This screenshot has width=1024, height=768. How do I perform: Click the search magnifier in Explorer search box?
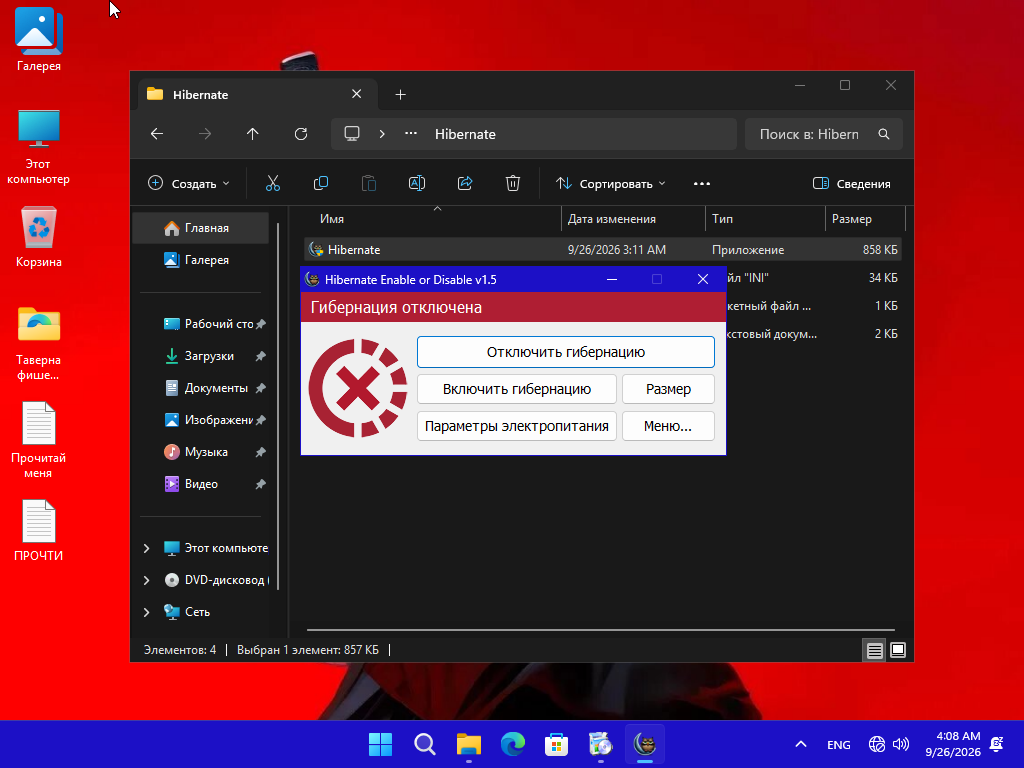pos(884,134)
